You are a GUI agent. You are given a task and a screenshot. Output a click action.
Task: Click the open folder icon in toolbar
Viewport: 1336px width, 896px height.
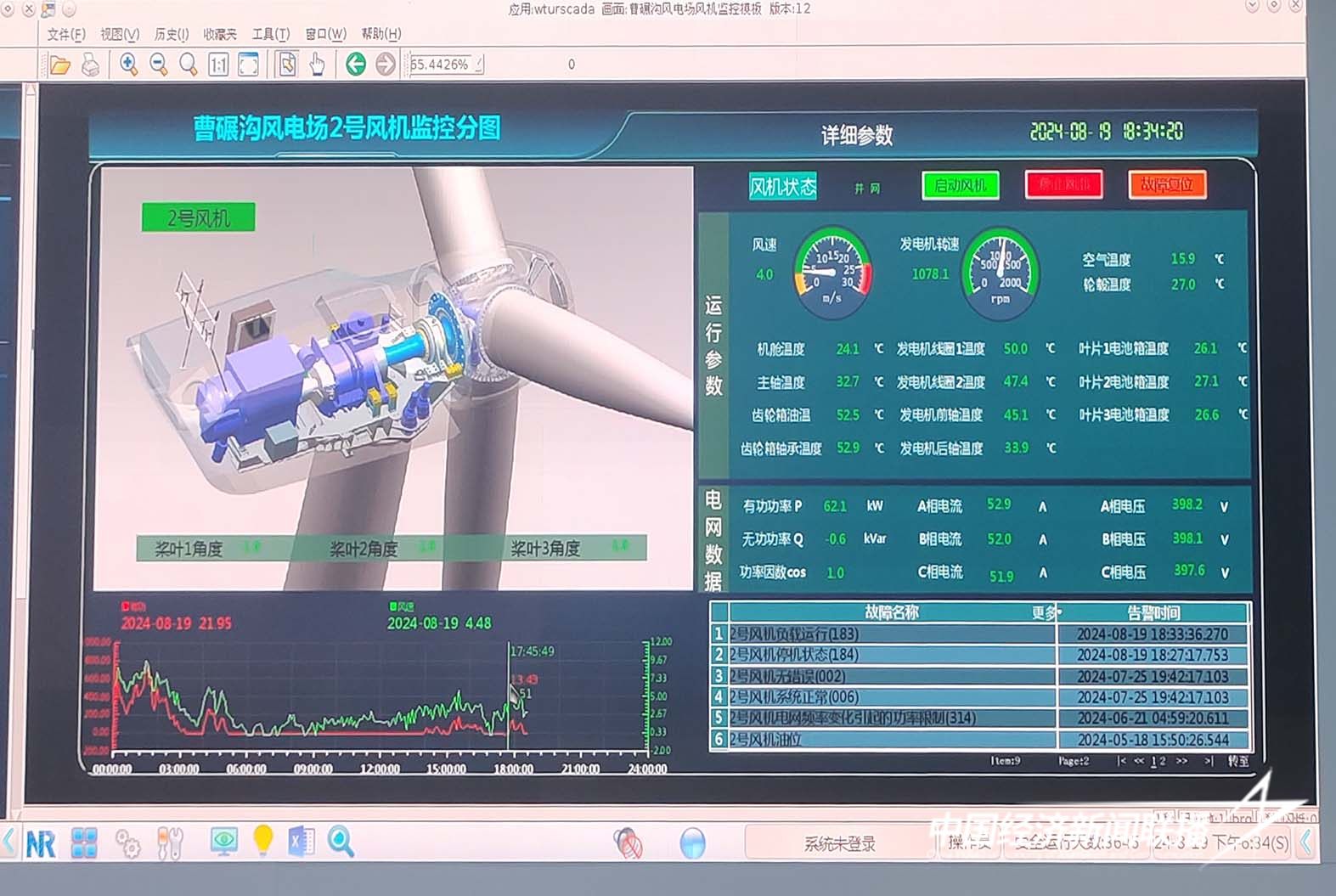click(59, 65)
